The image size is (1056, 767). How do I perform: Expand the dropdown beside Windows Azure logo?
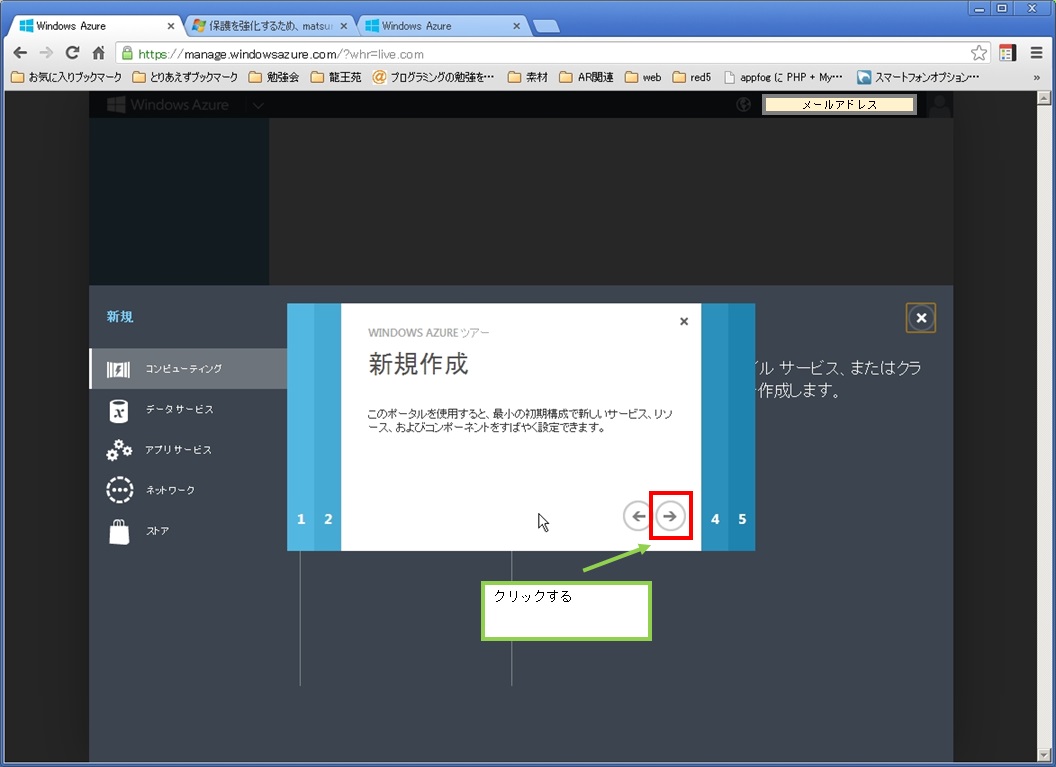(258, 105)
